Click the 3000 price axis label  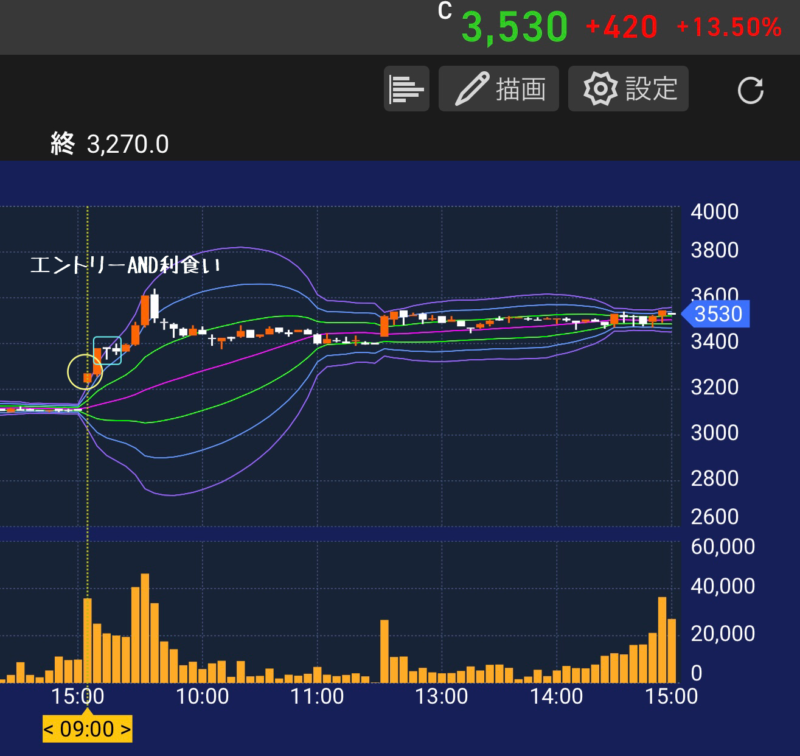[714, 433]
